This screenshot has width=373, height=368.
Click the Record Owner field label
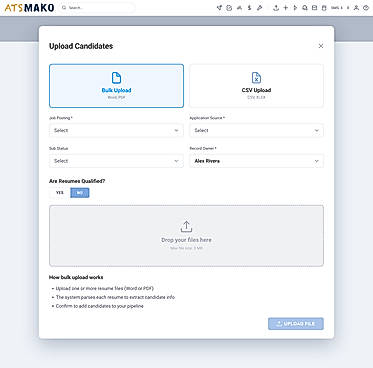coord(203,148)
